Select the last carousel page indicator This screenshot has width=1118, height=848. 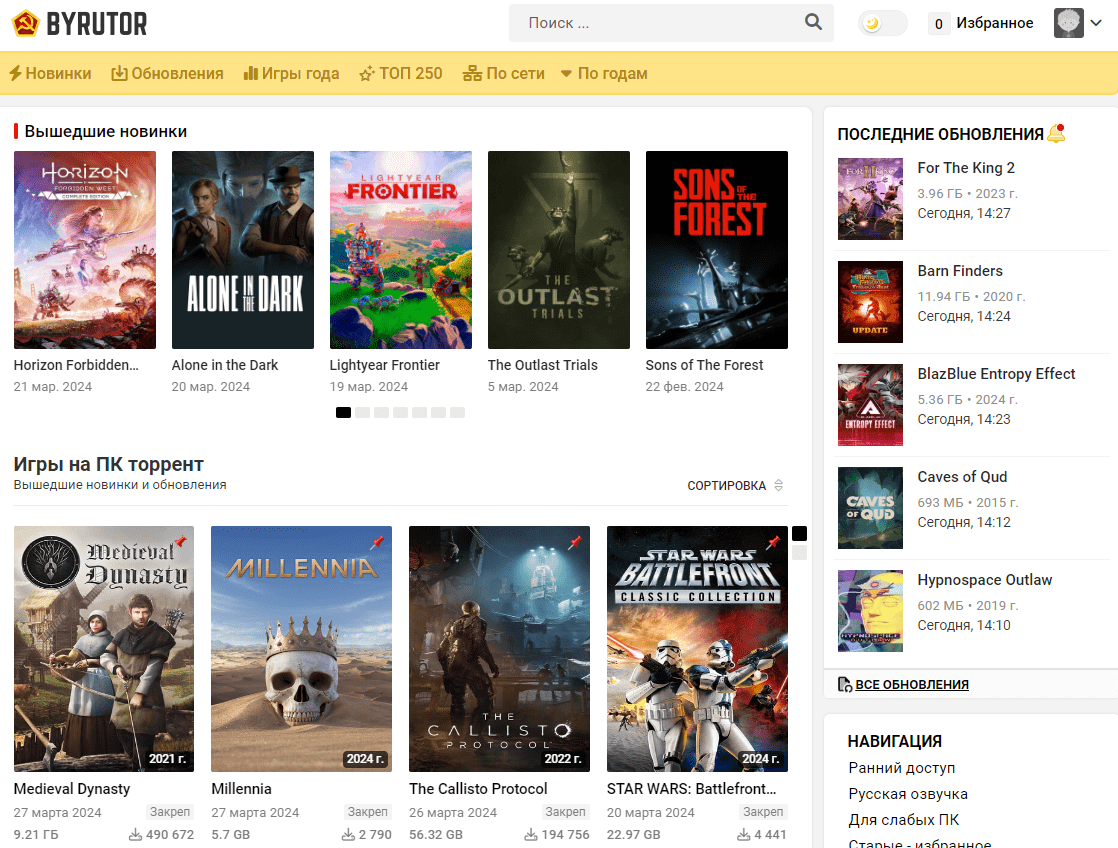(457, 412)
